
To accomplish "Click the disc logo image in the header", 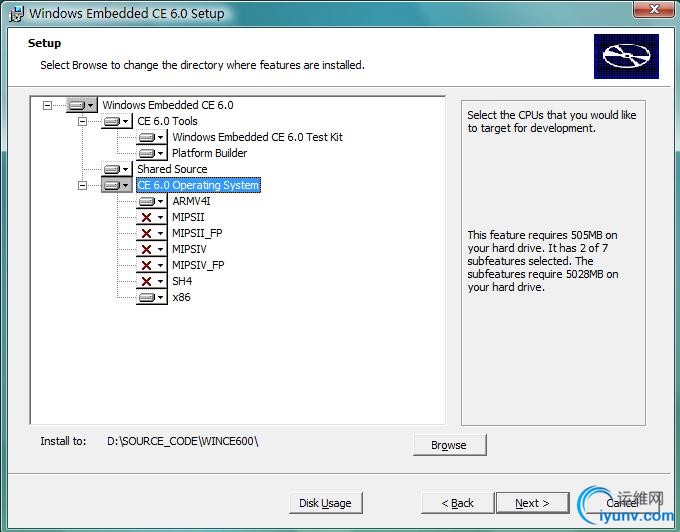I will click(626, 56).
